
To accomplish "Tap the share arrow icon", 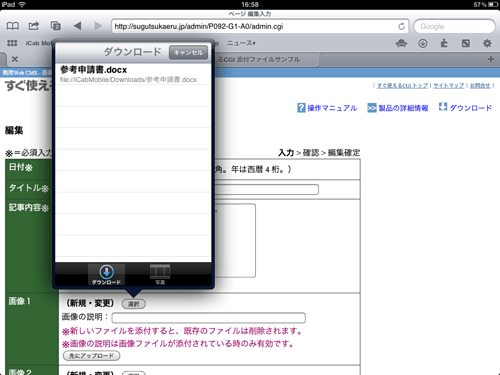I will pyautogui.click(x=34, y=26).
